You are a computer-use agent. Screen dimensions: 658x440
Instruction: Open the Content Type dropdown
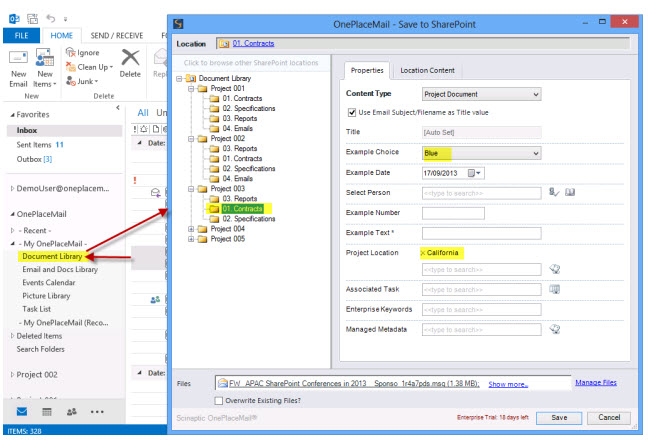[481, 94]
